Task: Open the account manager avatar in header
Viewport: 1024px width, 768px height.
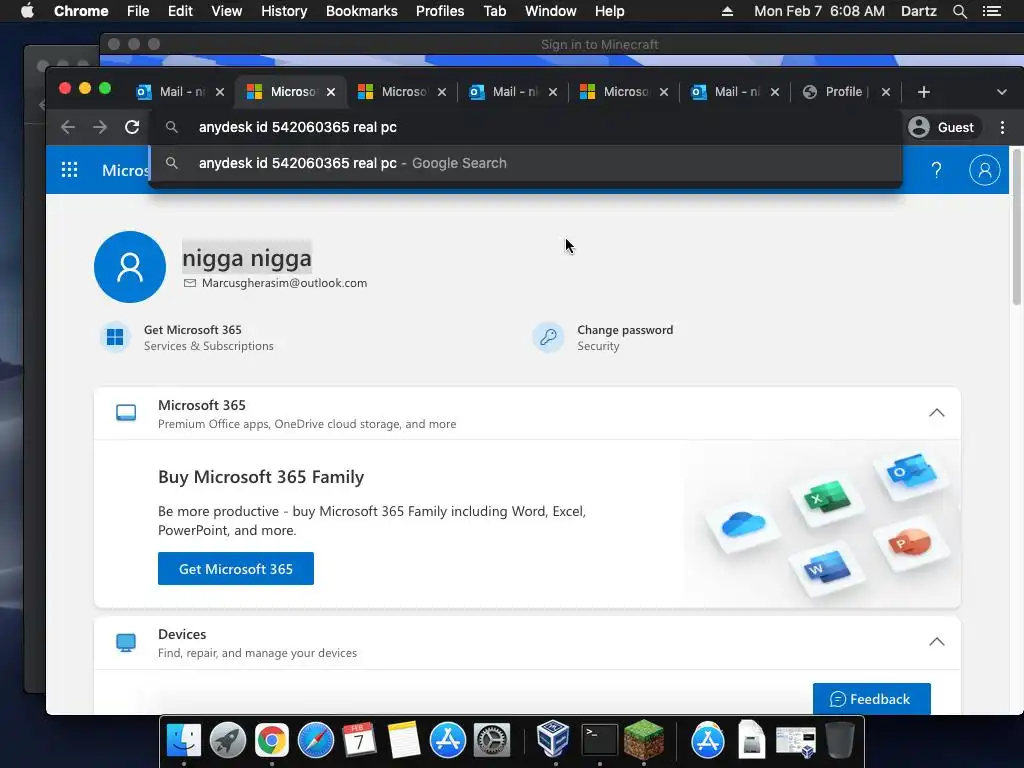Action: point(984,170)
